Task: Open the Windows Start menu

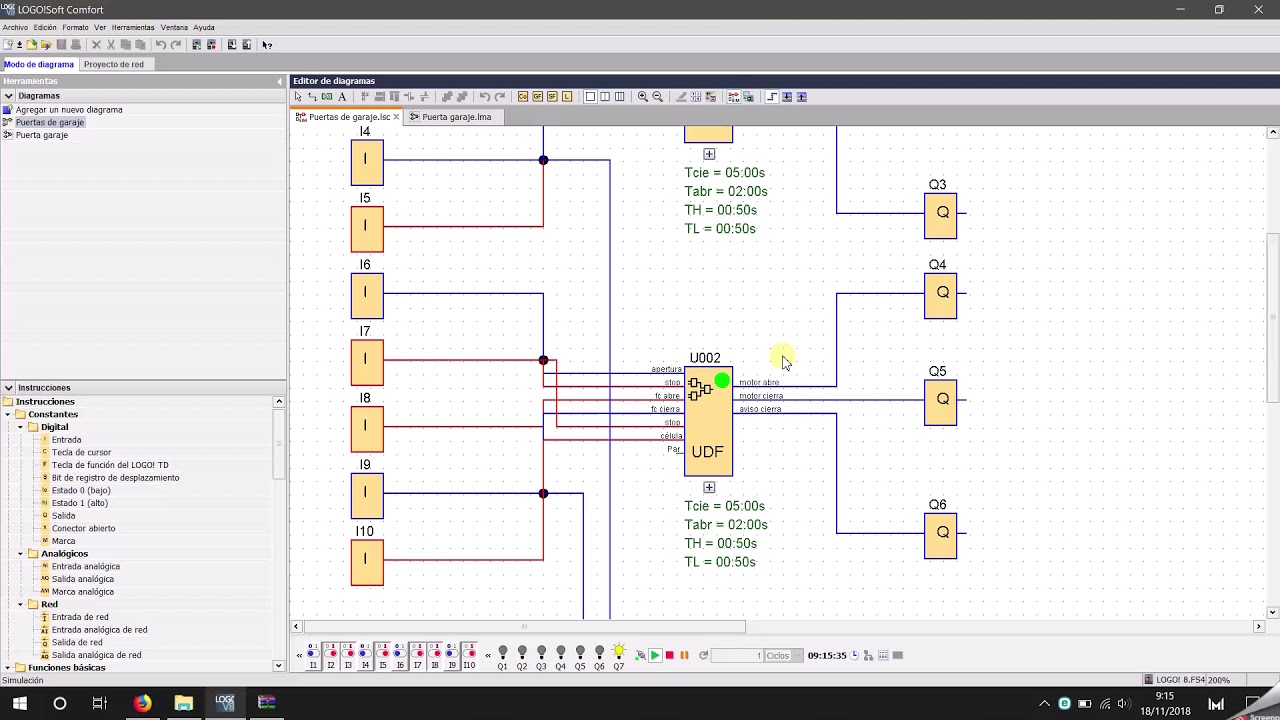Action: (x=19, y=703)
